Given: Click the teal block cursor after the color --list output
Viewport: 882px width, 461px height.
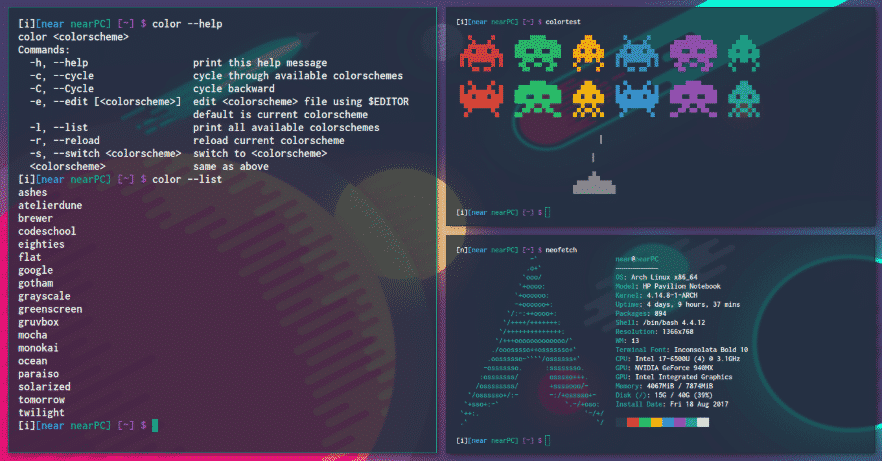Looking at the screenshot, I should point(155,426).
